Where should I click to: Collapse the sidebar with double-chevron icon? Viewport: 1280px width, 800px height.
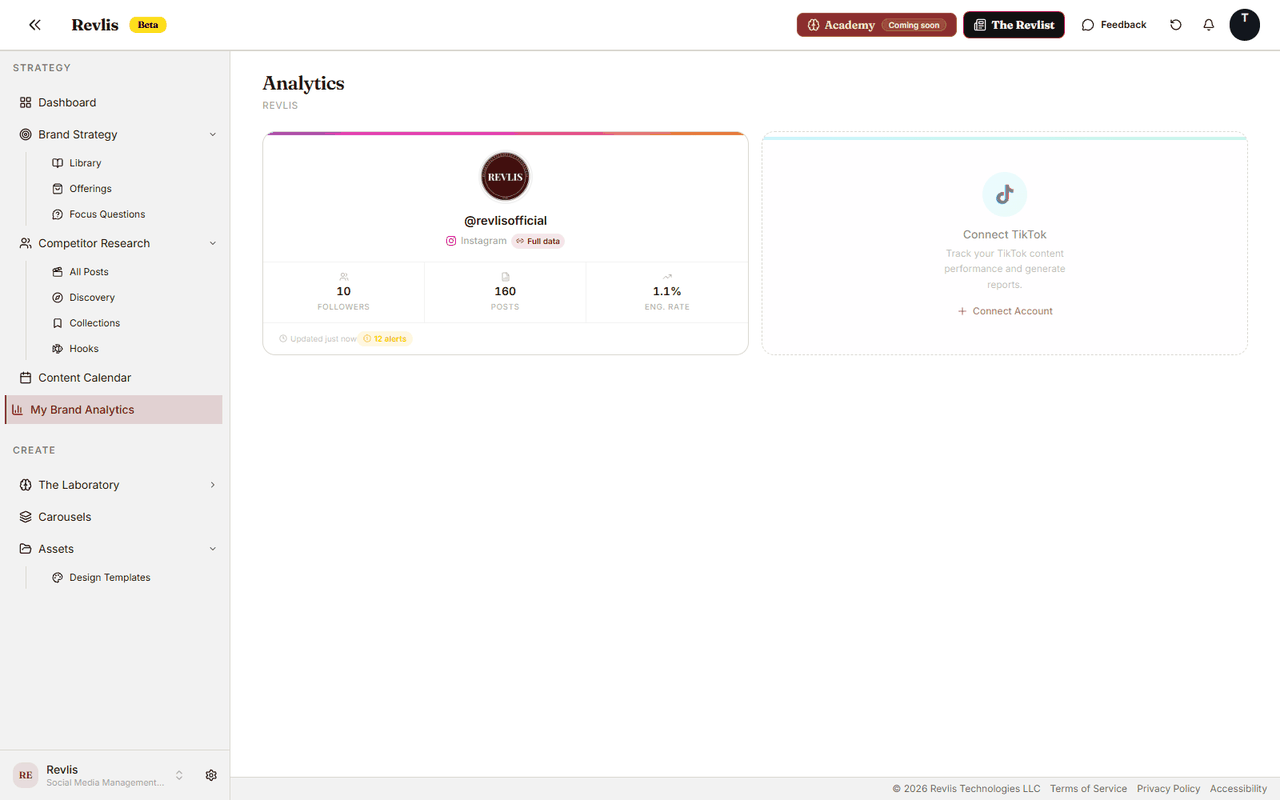pos(35,25)
